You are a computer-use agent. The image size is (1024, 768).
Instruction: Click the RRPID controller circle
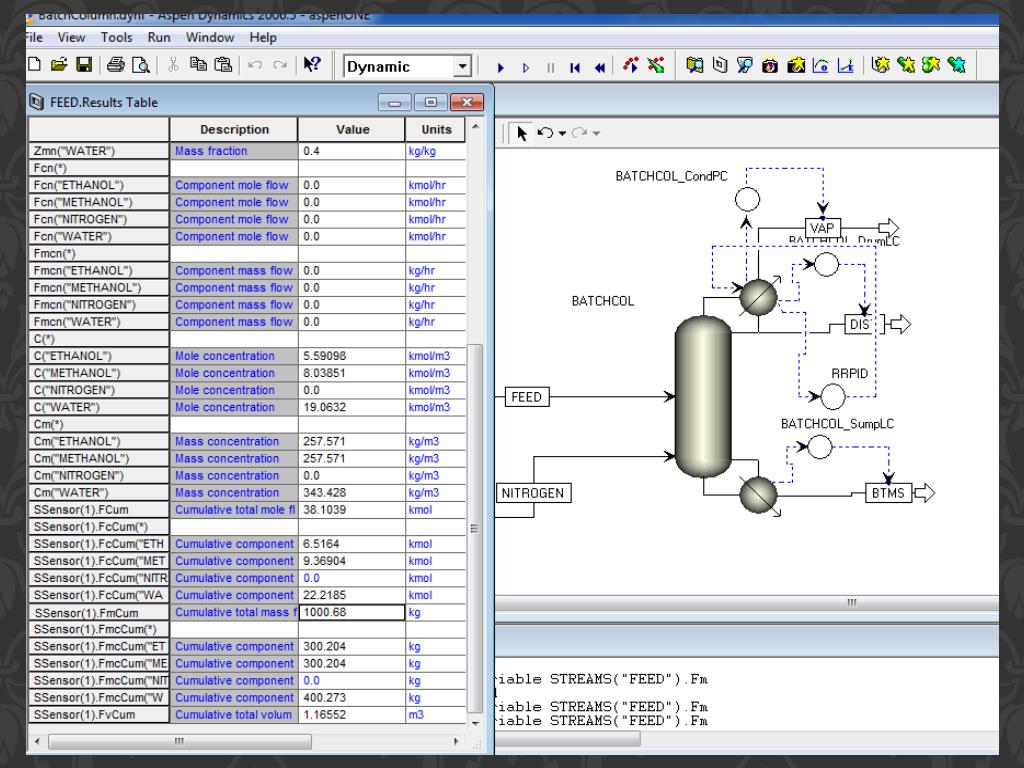[832, 396]
